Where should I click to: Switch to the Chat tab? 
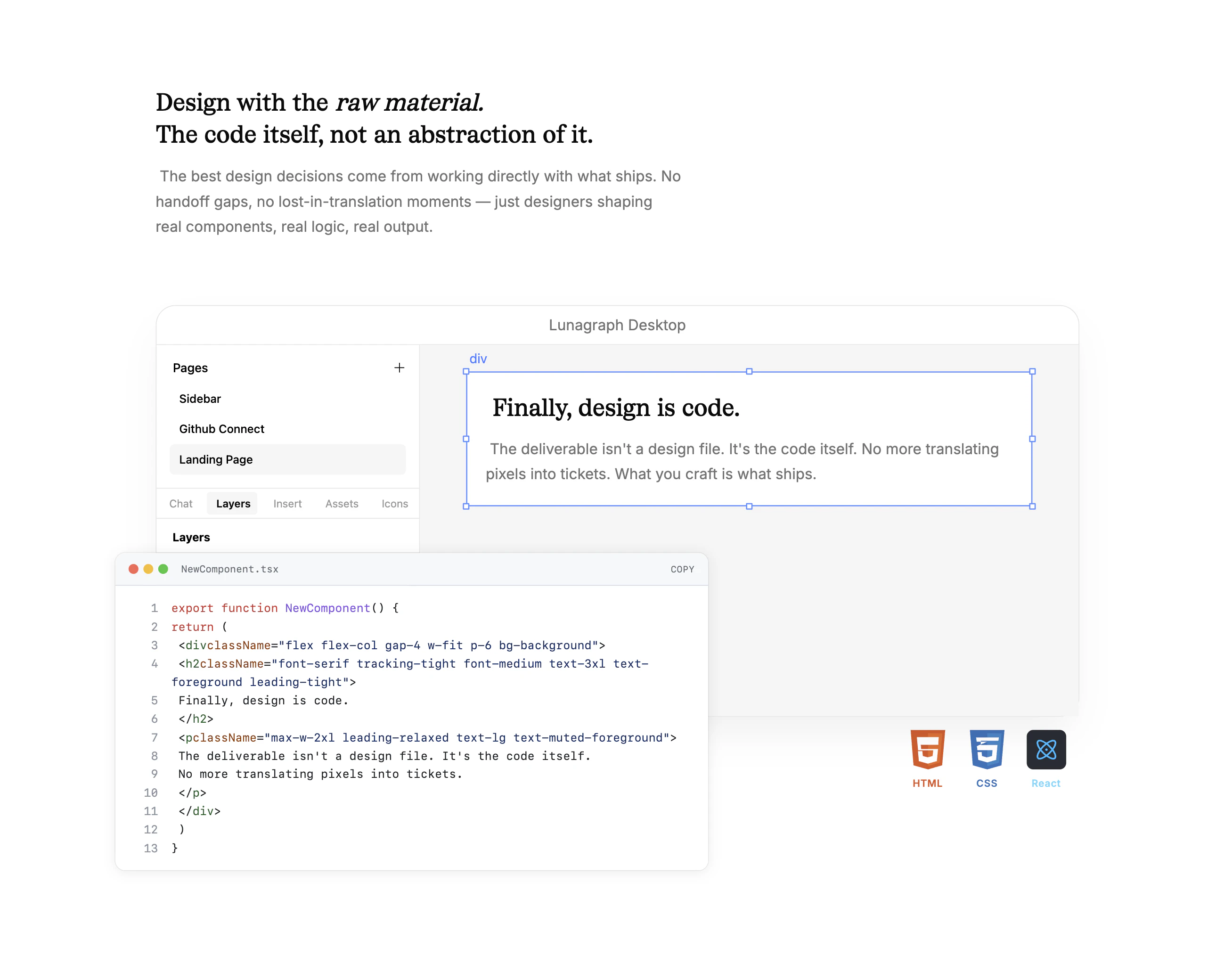(180, 504)
